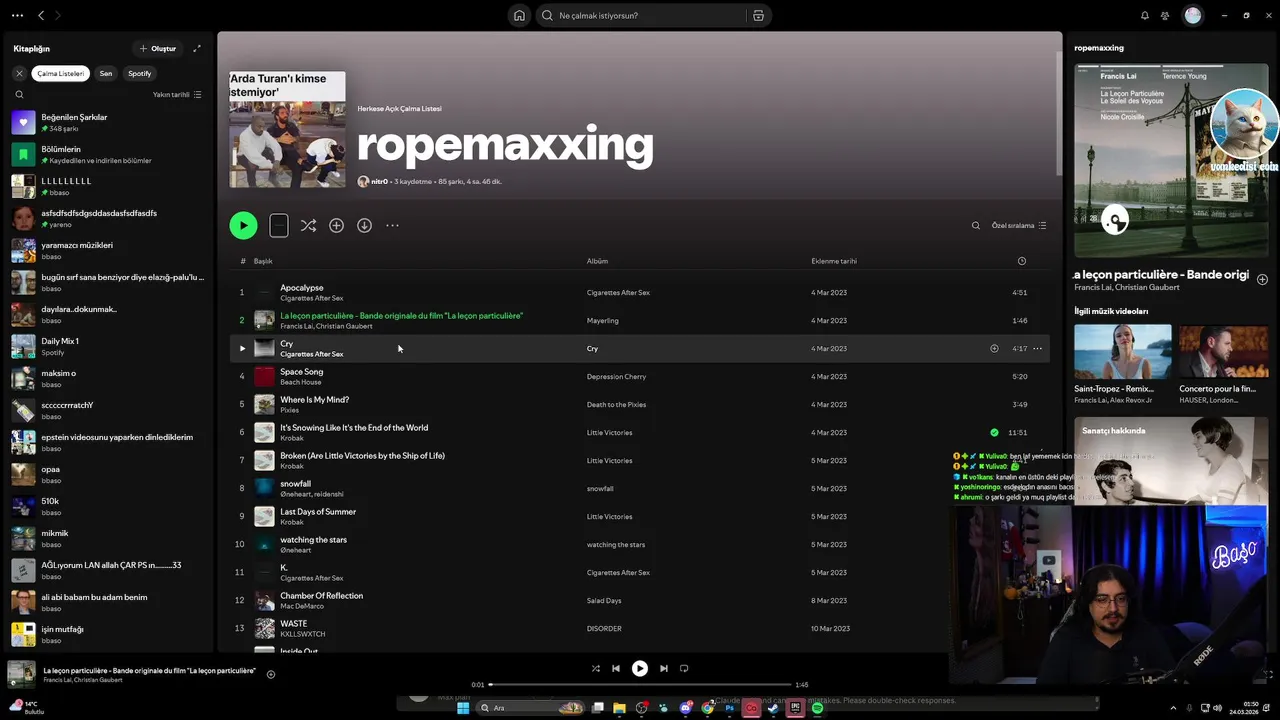This screenshot has width=1280, height=720.
Task: Click the duration clock column header
Action: [x=1021, y=261]
